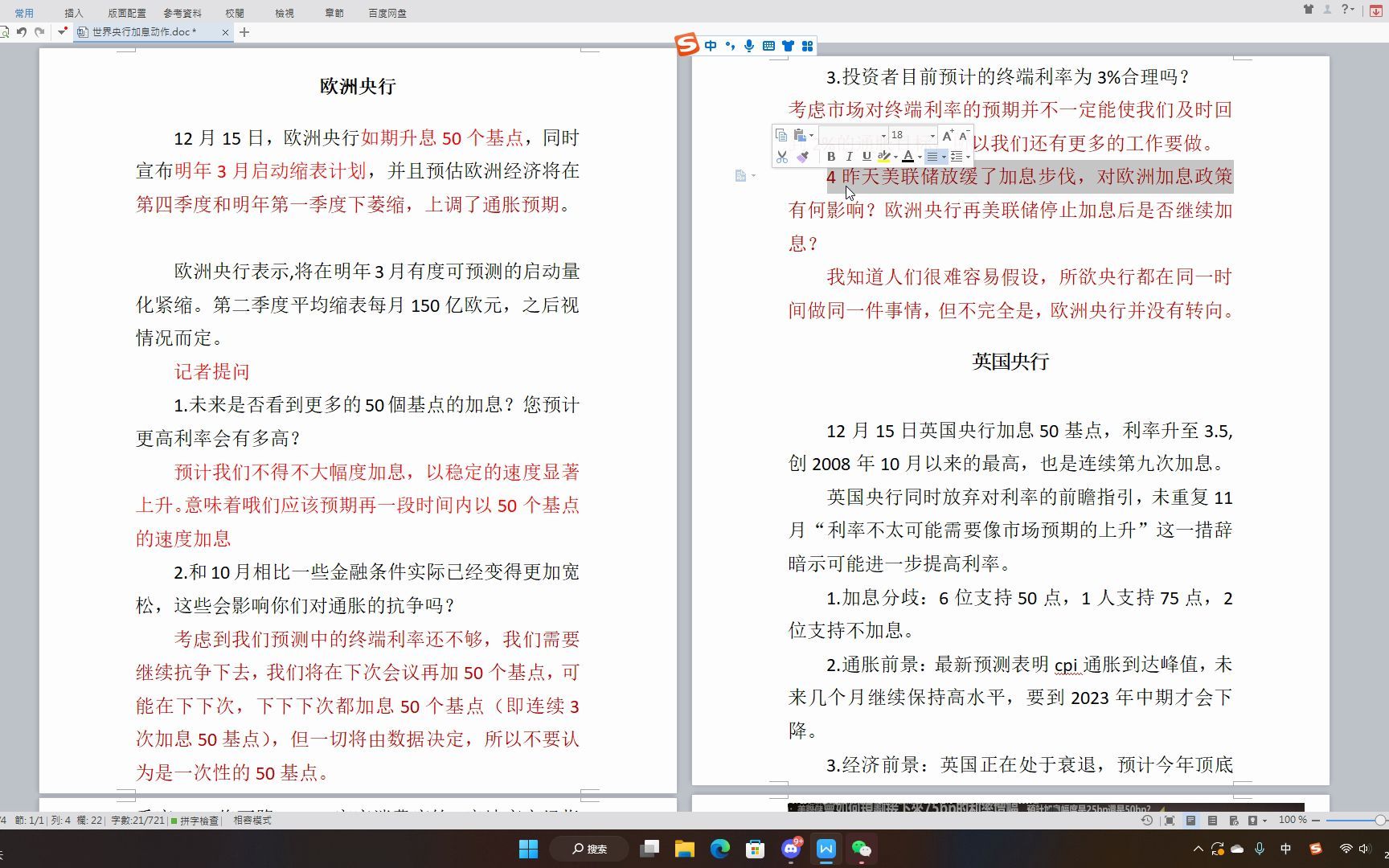Toggle bold formatting in the mini toolbar
Image resolution: width=1389 pixels, height=868 pixels.
click(831, 157)
